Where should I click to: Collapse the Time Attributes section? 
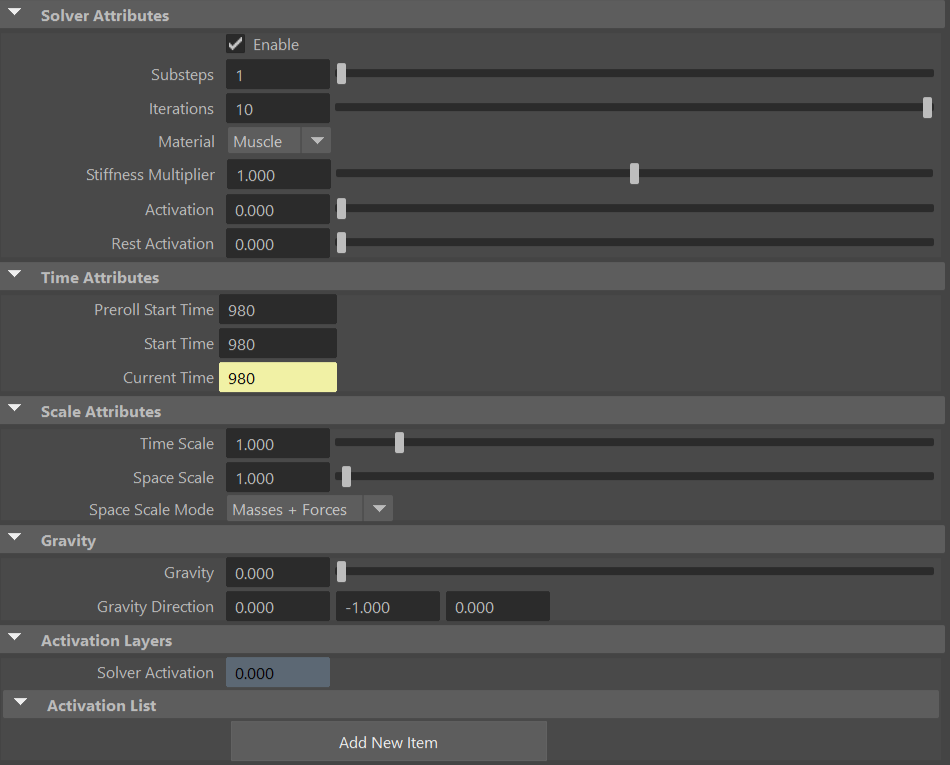(14, 277)
